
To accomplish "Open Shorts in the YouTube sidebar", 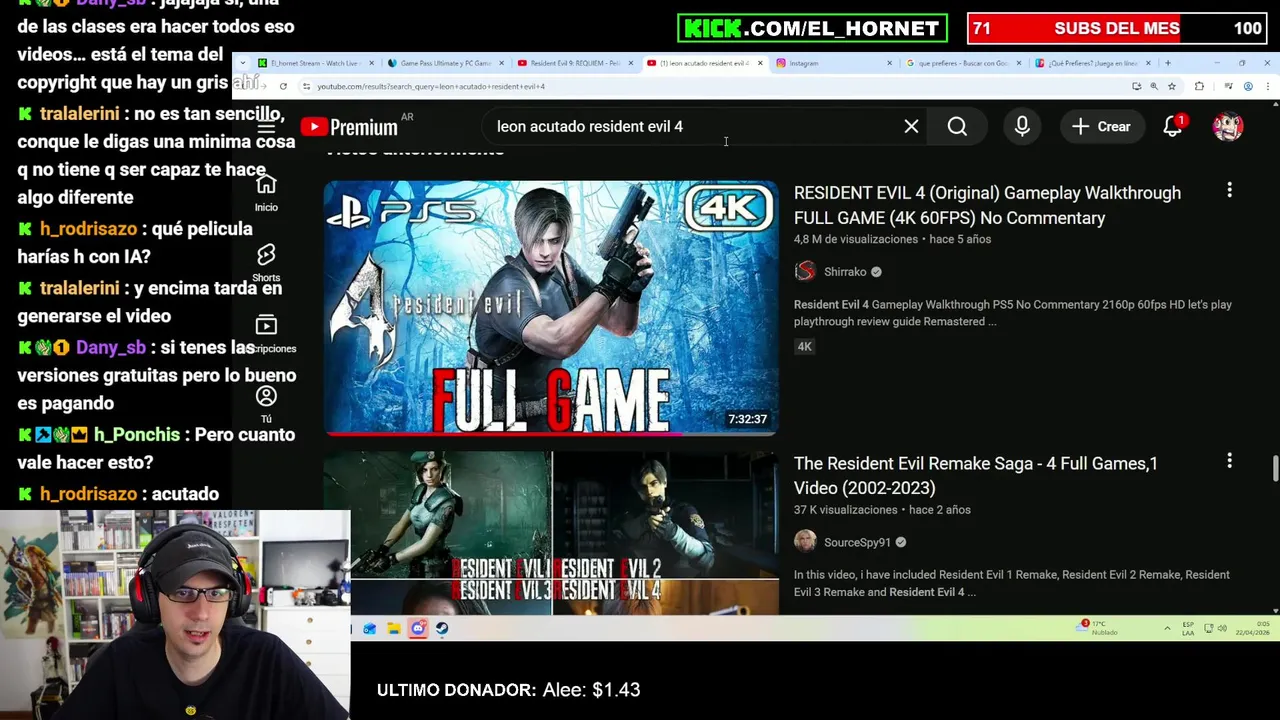I will pos(266,263).
